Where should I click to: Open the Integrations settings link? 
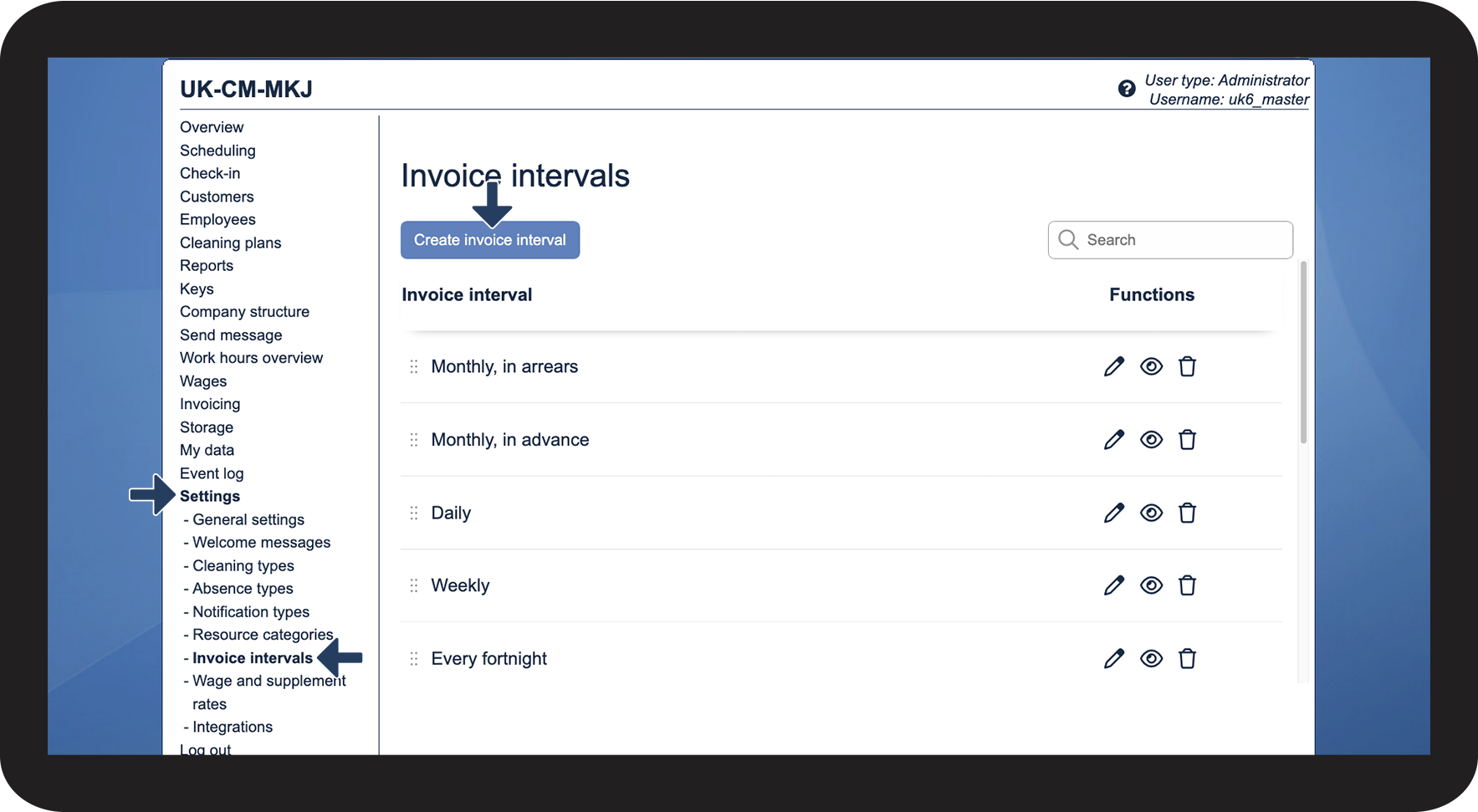pyautogui.click(x=233, y=728)
